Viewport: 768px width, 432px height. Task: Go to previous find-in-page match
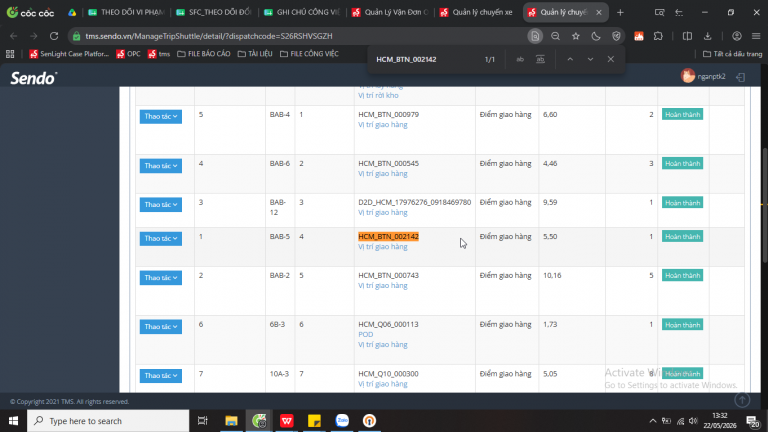pyautogui.click(x=570, y=59)
